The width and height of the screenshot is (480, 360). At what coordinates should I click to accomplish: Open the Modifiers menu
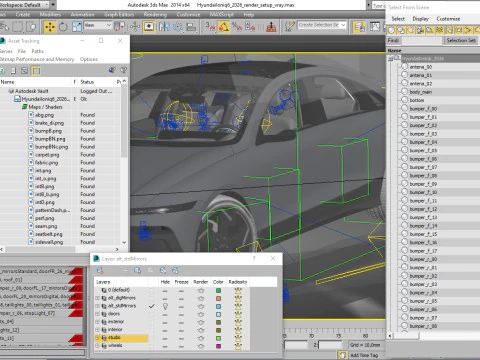click(50, 14)
